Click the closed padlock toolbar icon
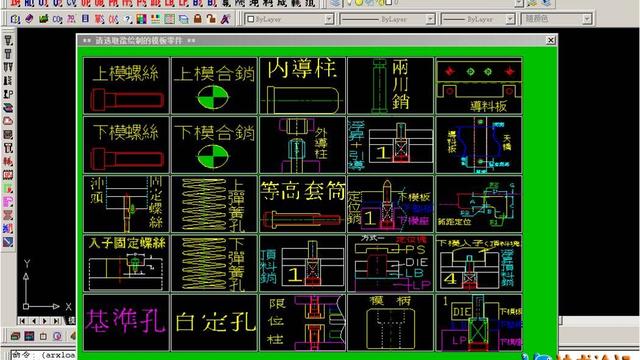This screenshot has width=640, height=360. tap(198, 19)
